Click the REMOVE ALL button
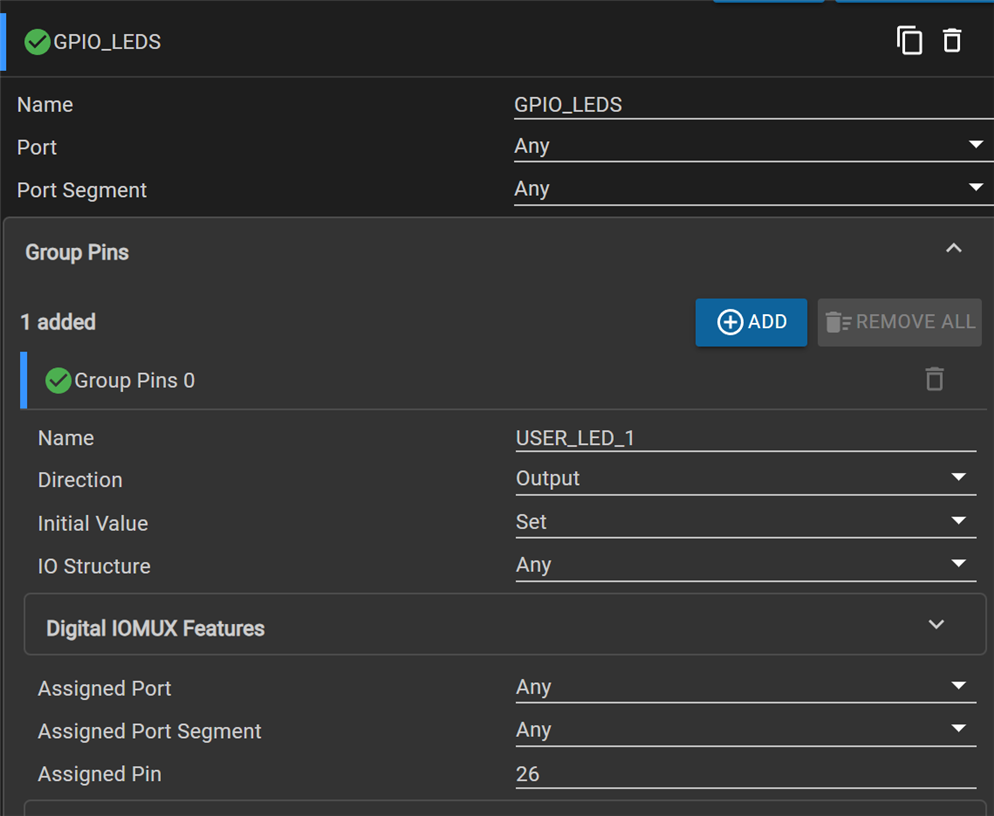Viewport: 994px width, 816px height. pos(899,322)
